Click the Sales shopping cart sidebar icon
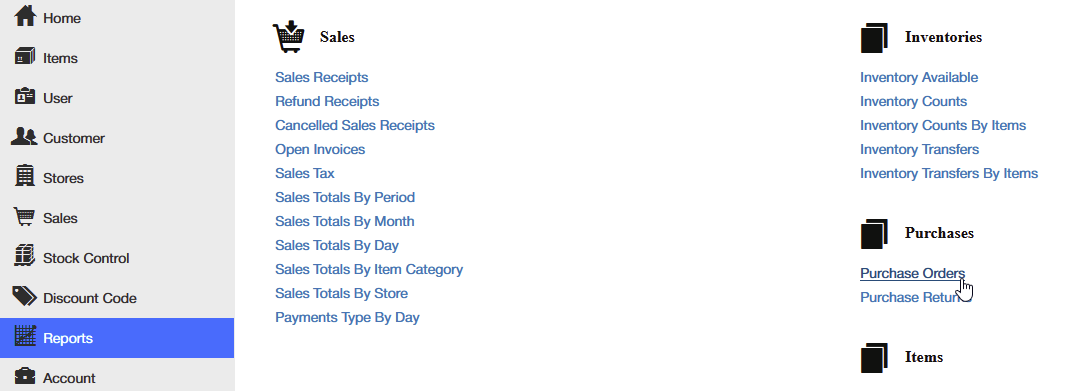The width and height of the screenshot is (1082, 391). (x=24, y=217)
